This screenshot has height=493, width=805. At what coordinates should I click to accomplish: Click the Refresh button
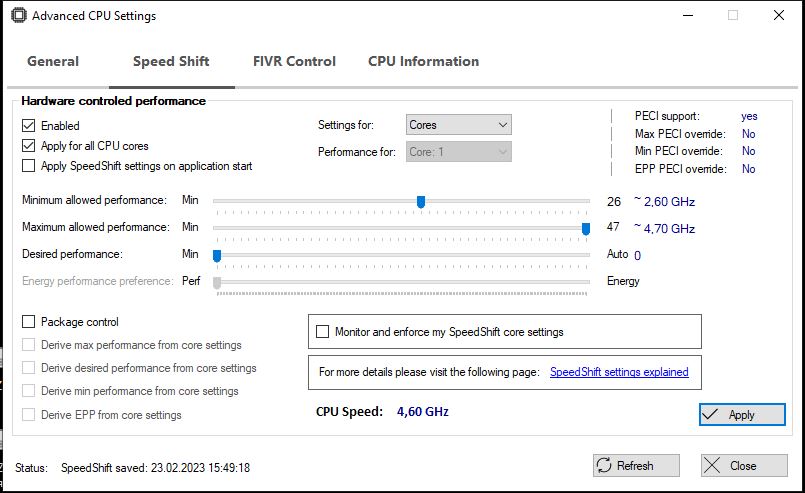point(636,466)
